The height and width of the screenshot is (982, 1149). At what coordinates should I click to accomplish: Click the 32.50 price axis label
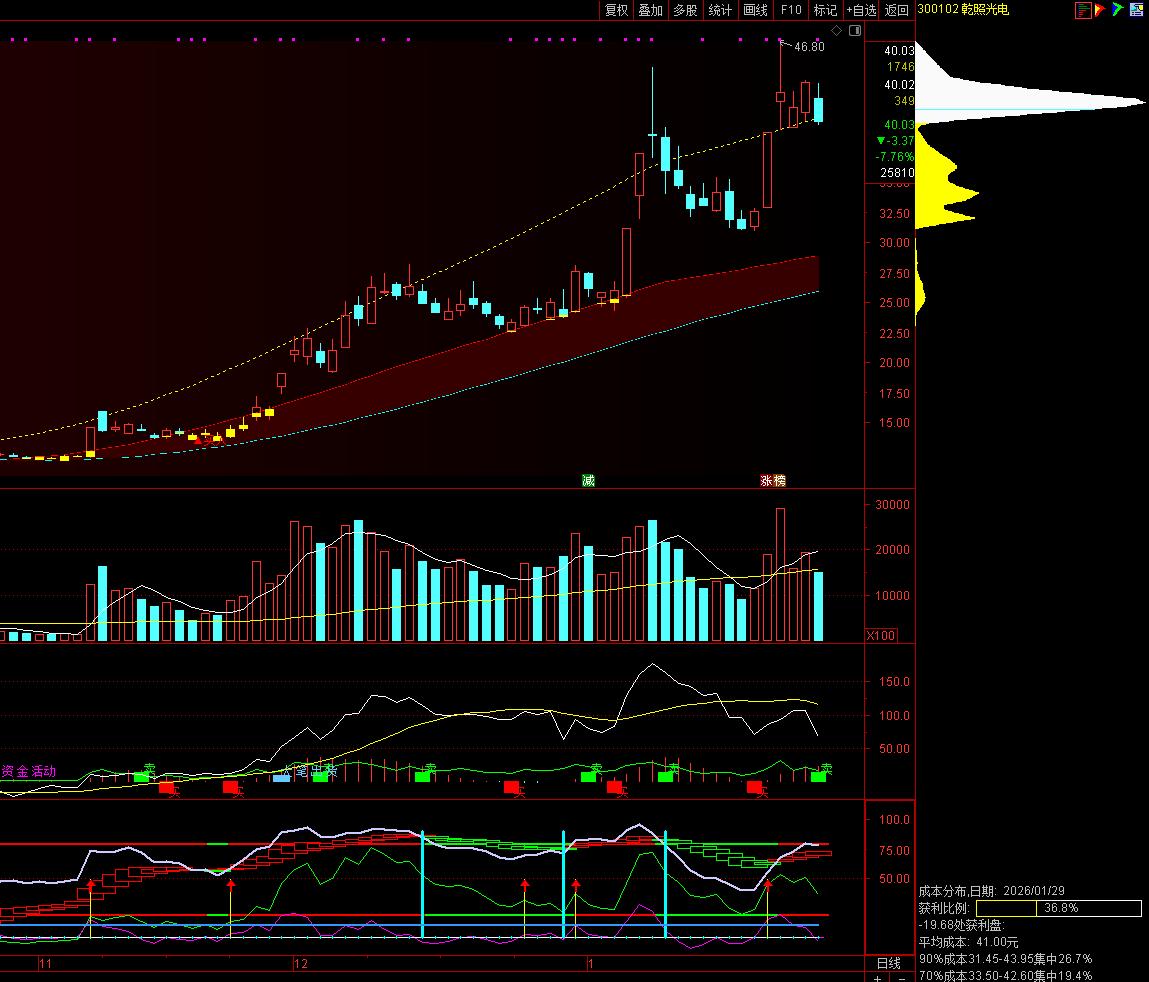895,213
